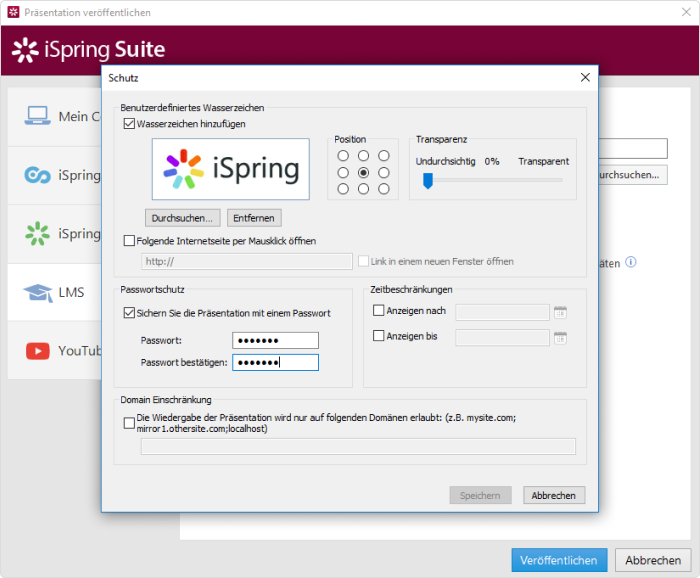The width and height of the screenshot is (700, 578).
Task: Select top-left watermark position
Action: coord(343,156)
